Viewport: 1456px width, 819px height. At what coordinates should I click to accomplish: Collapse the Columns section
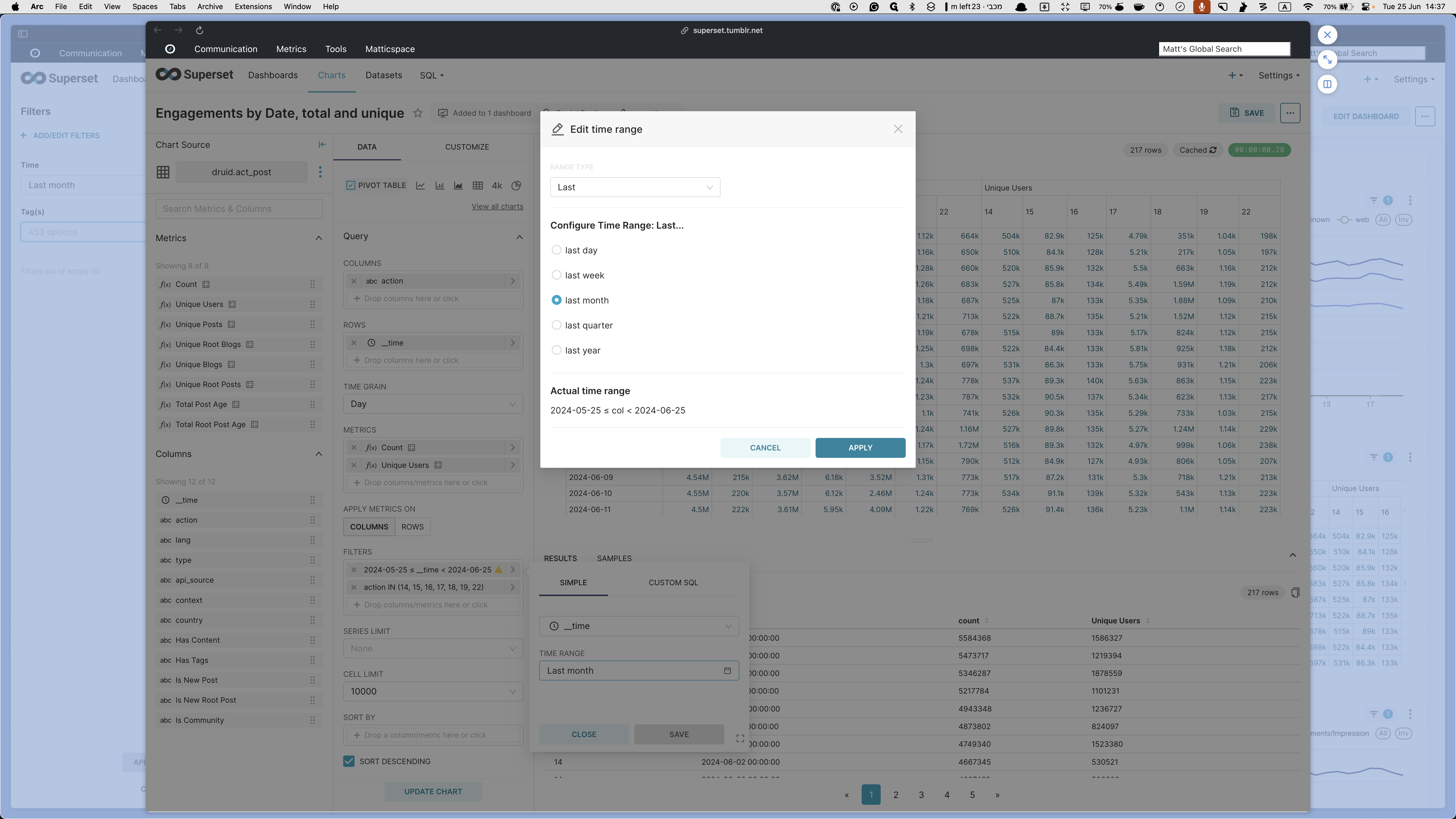319,454
